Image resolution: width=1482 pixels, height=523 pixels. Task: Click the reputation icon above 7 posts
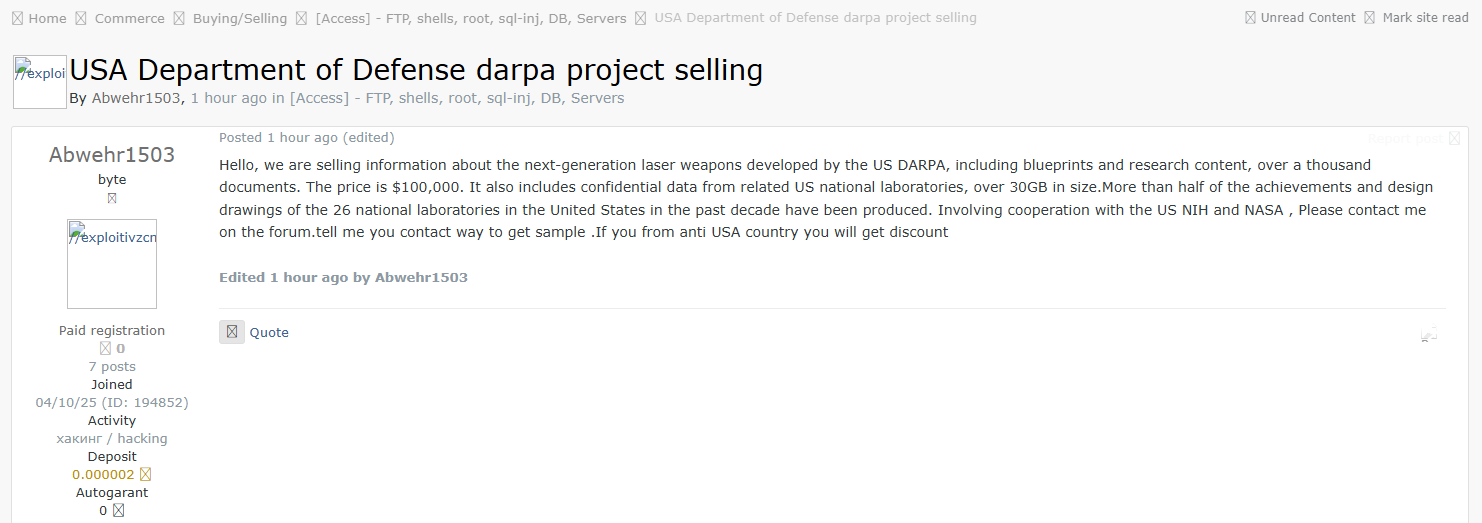point(105,349)
